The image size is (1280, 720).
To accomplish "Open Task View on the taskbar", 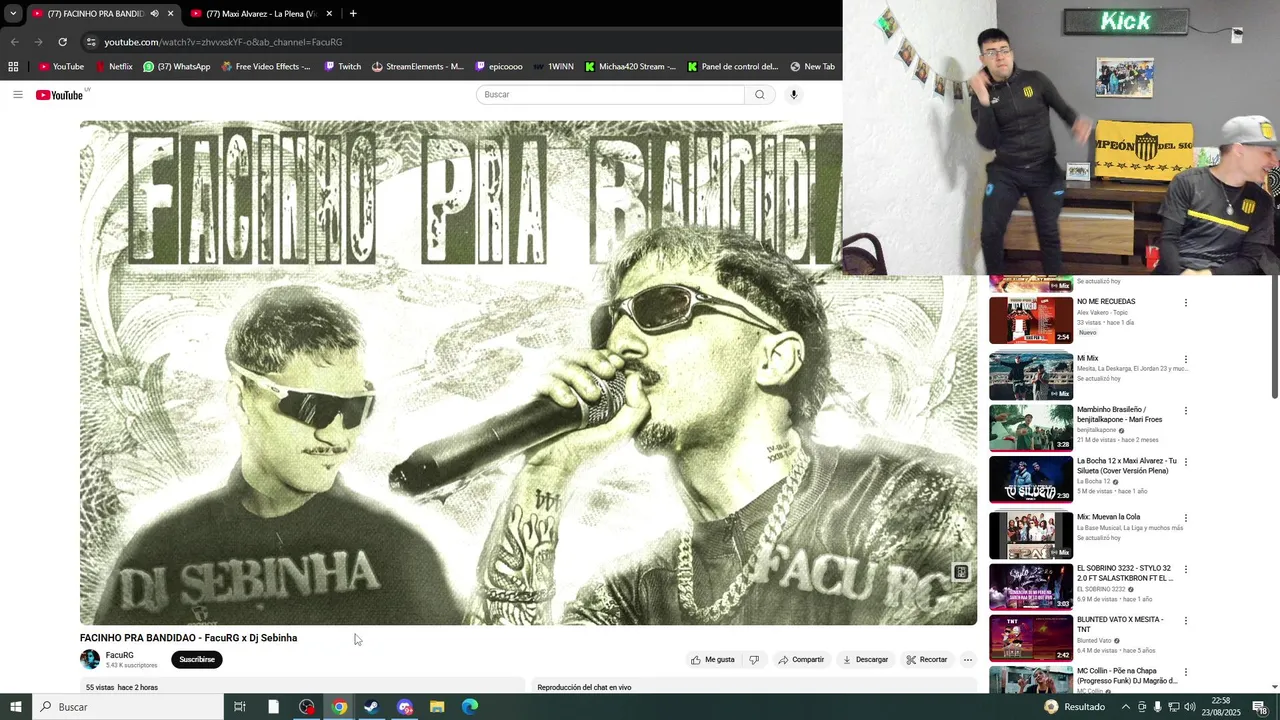I will 240,707.
